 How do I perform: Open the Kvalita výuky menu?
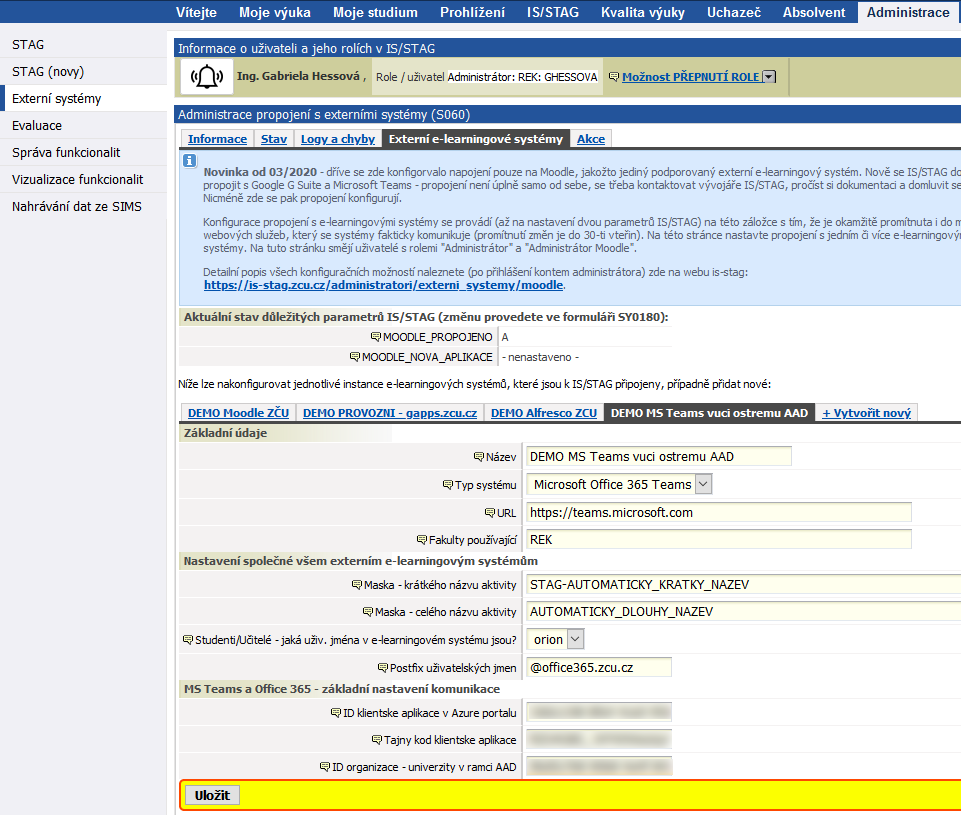click(643, 12)
